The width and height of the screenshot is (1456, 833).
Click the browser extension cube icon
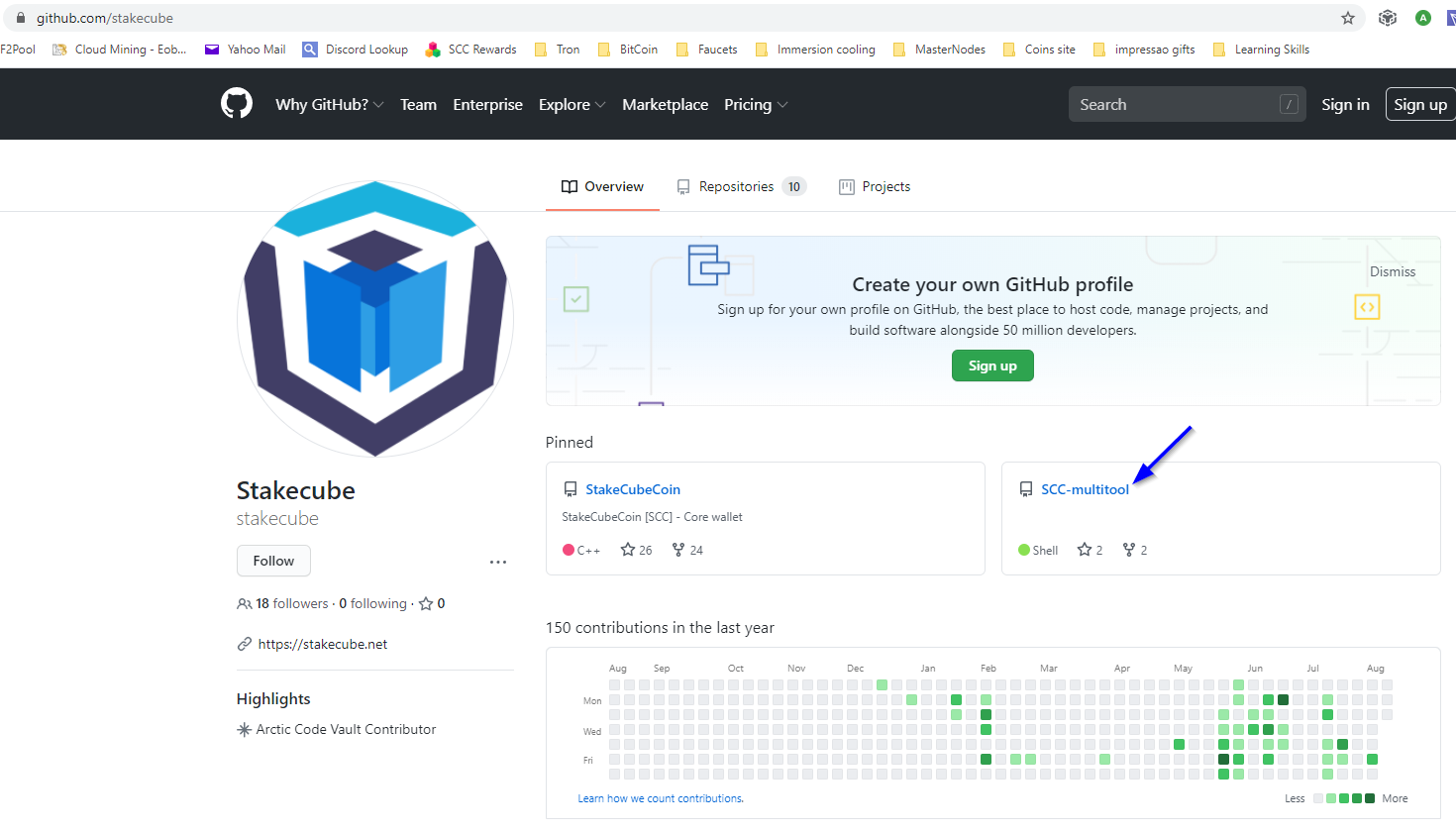tap(1388, 18)
